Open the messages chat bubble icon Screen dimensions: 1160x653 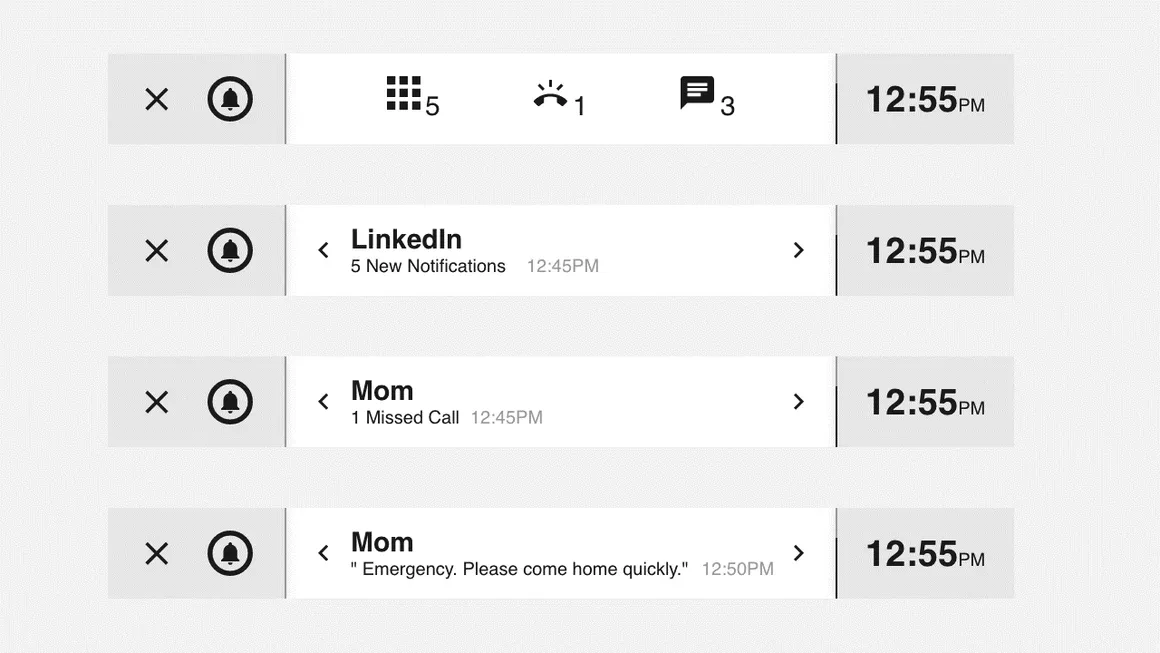697,93
